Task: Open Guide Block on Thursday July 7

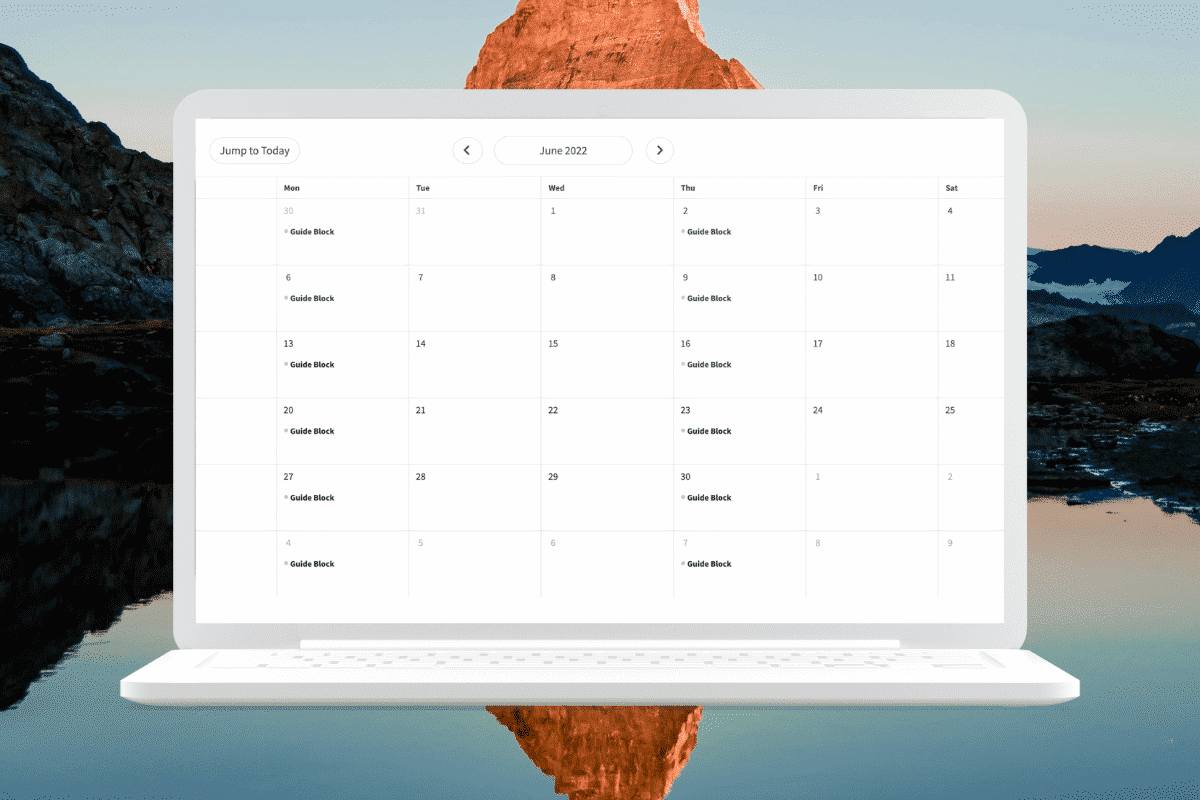Action: coord(707,564)
